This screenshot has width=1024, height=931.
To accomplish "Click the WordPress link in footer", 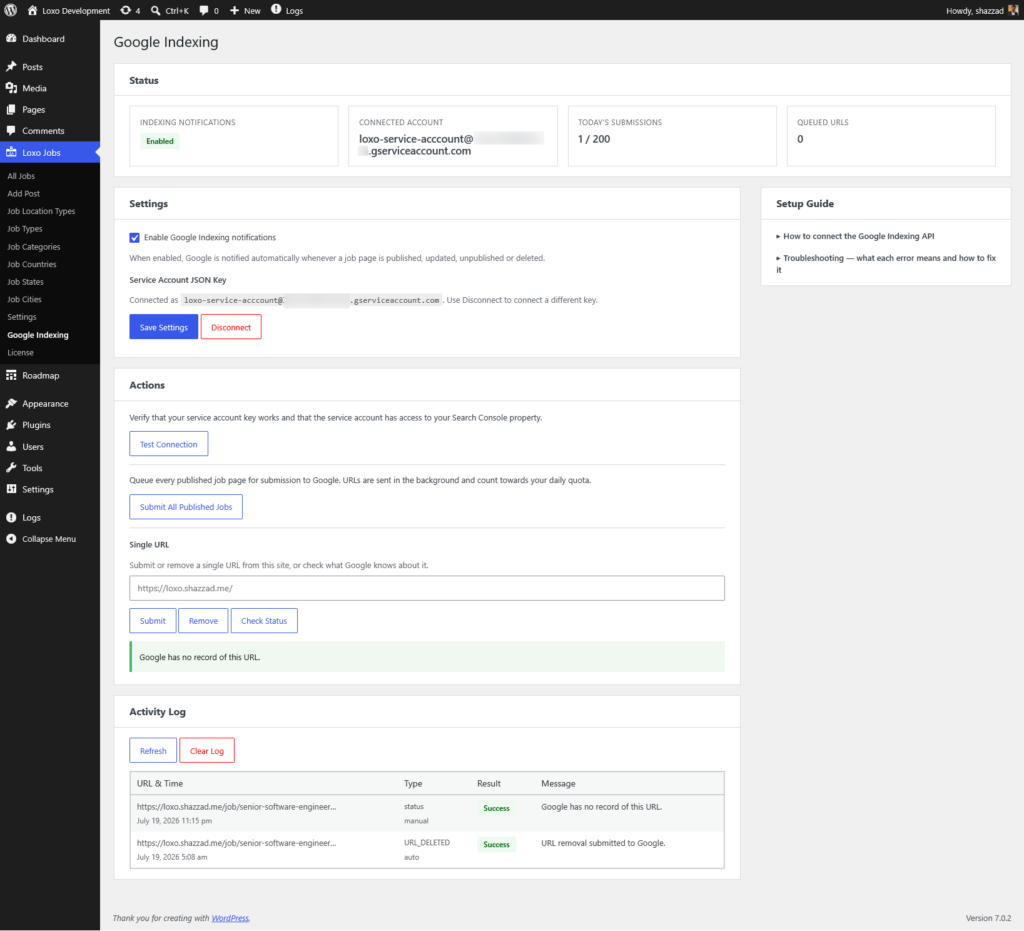I will tap(230, 919).
